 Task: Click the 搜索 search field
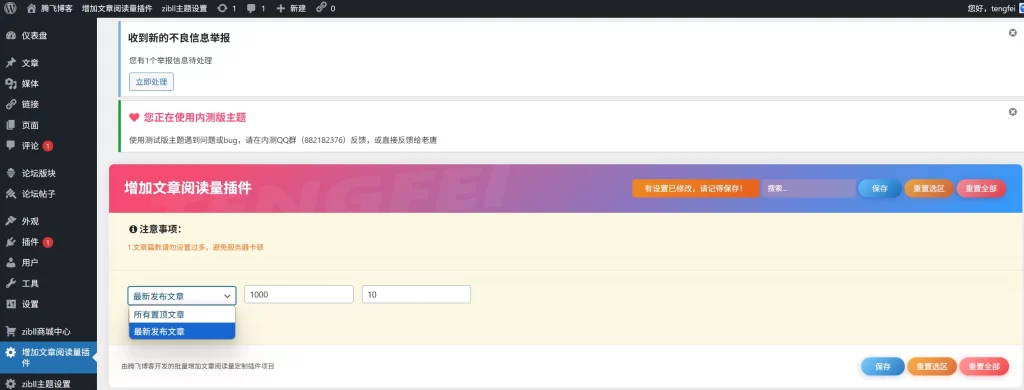tap(808, 188)
